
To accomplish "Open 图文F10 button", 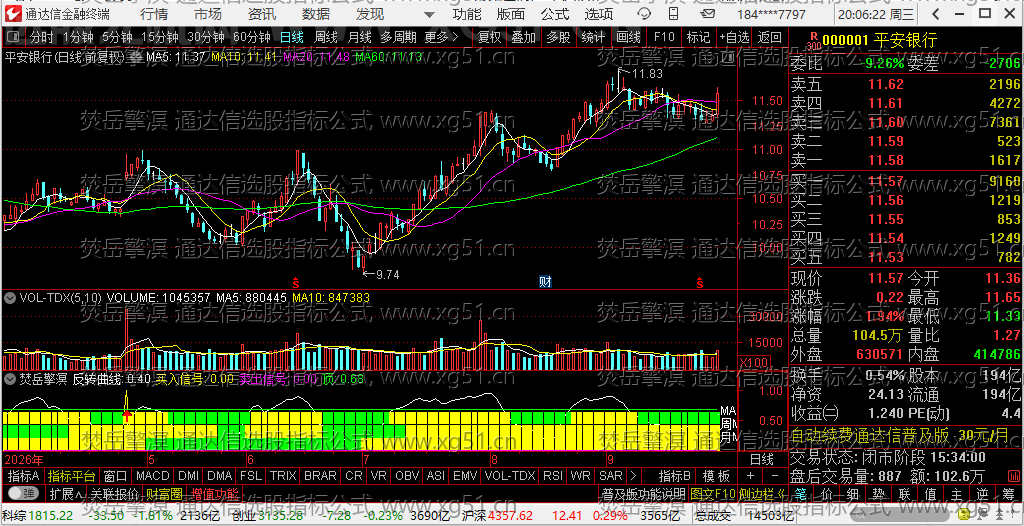I will [712, 492].
